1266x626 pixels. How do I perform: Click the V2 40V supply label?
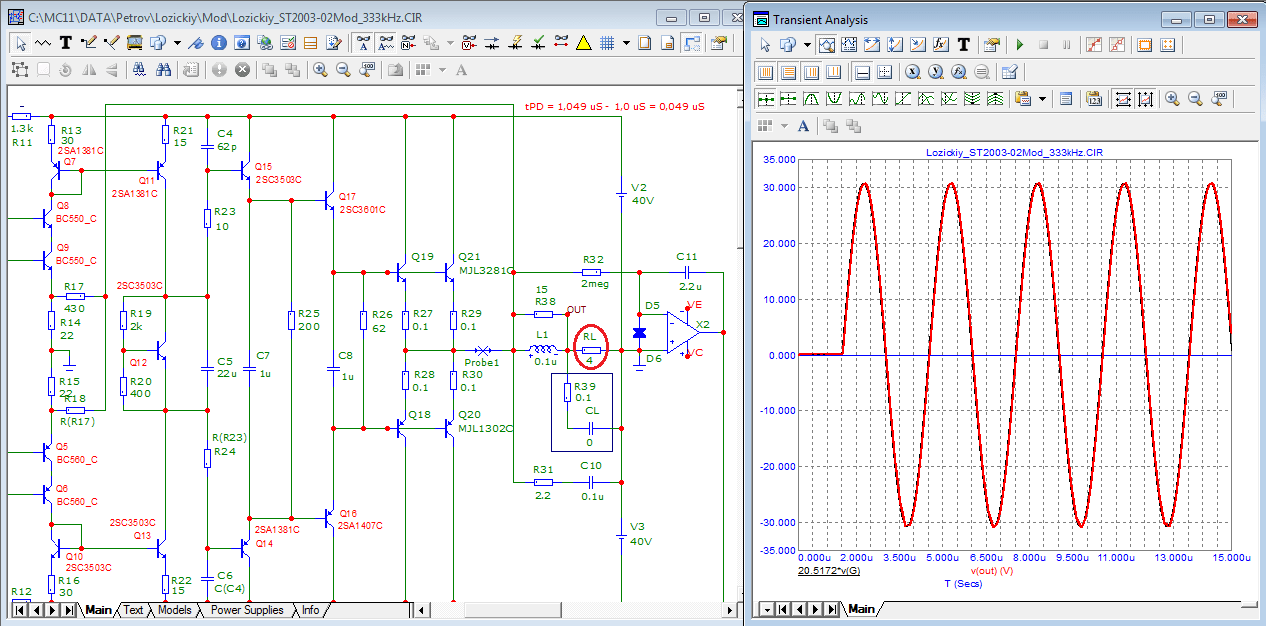click(x=641, y=194)
